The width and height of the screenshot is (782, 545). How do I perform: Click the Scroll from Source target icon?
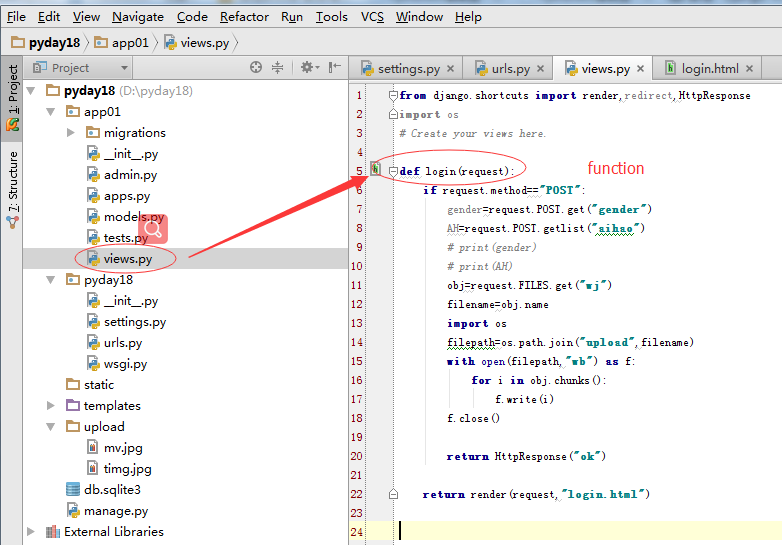256,68
